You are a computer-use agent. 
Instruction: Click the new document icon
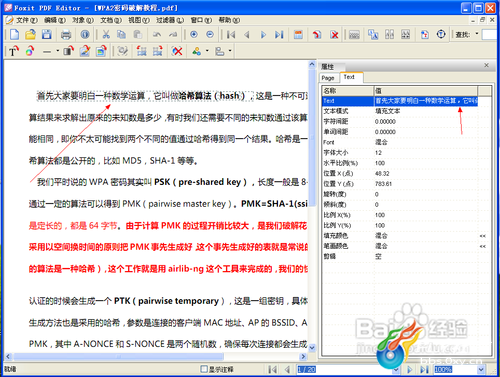[14, 34]
